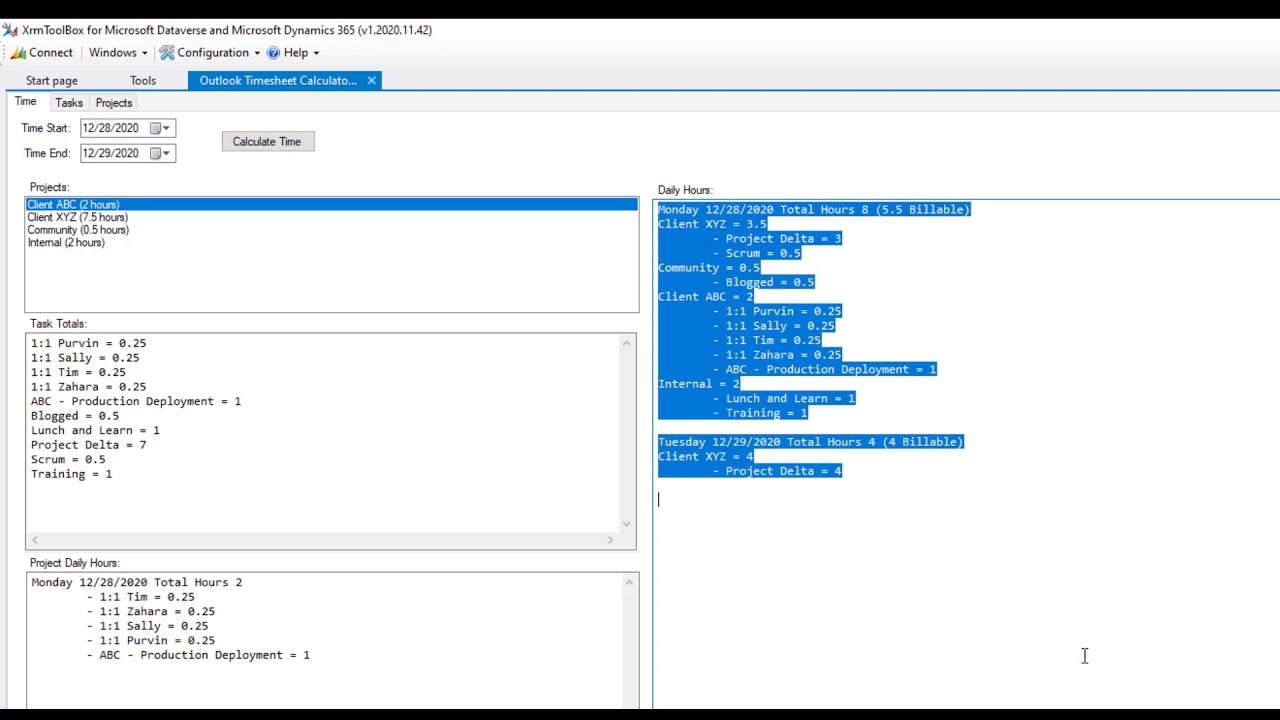Switch to the Projects sub-tab
This screenshot has width=1280, height=720.
point(114,103)
